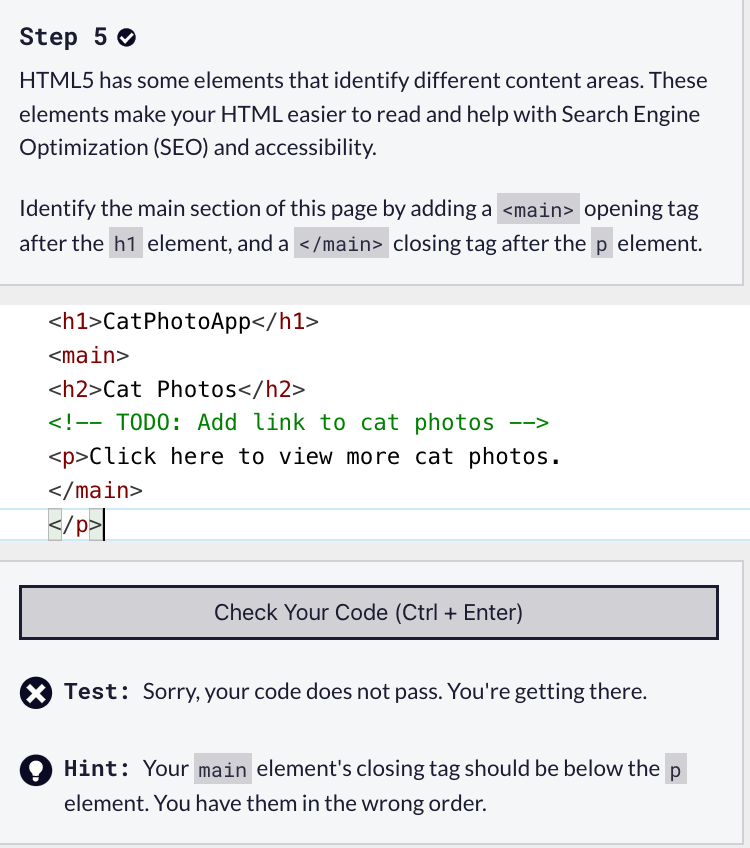The width and height of the screenshot is (750, 848).
Task: Click the highlighted h1 label in instructions
Action: tap(125, 243)
